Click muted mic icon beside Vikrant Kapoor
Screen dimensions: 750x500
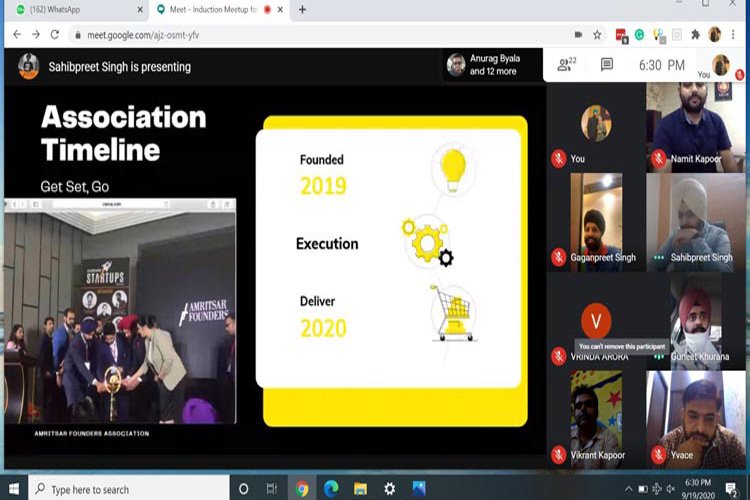559,455
